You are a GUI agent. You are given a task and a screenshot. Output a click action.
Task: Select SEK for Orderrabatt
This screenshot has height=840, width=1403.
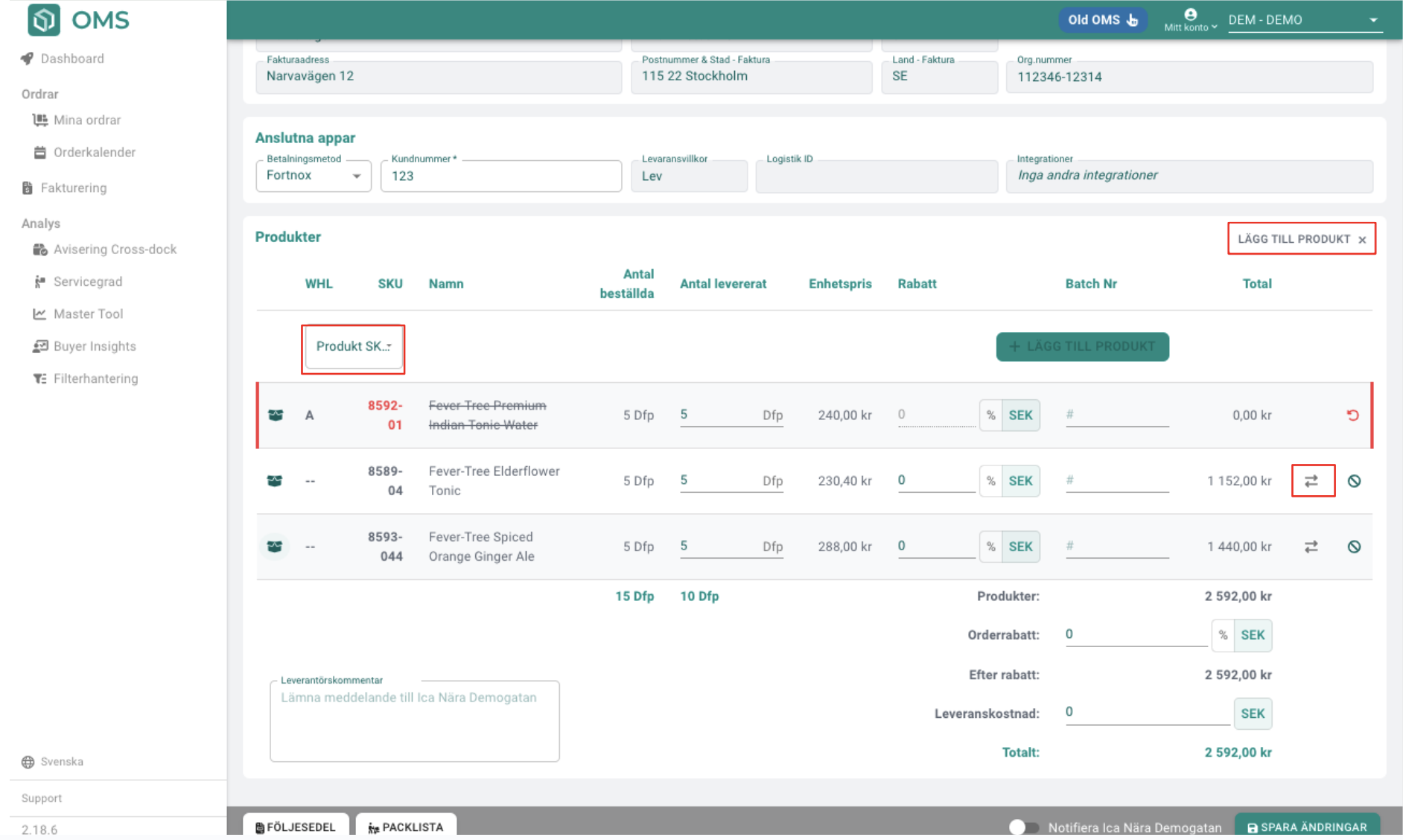tap(1253, 635)
